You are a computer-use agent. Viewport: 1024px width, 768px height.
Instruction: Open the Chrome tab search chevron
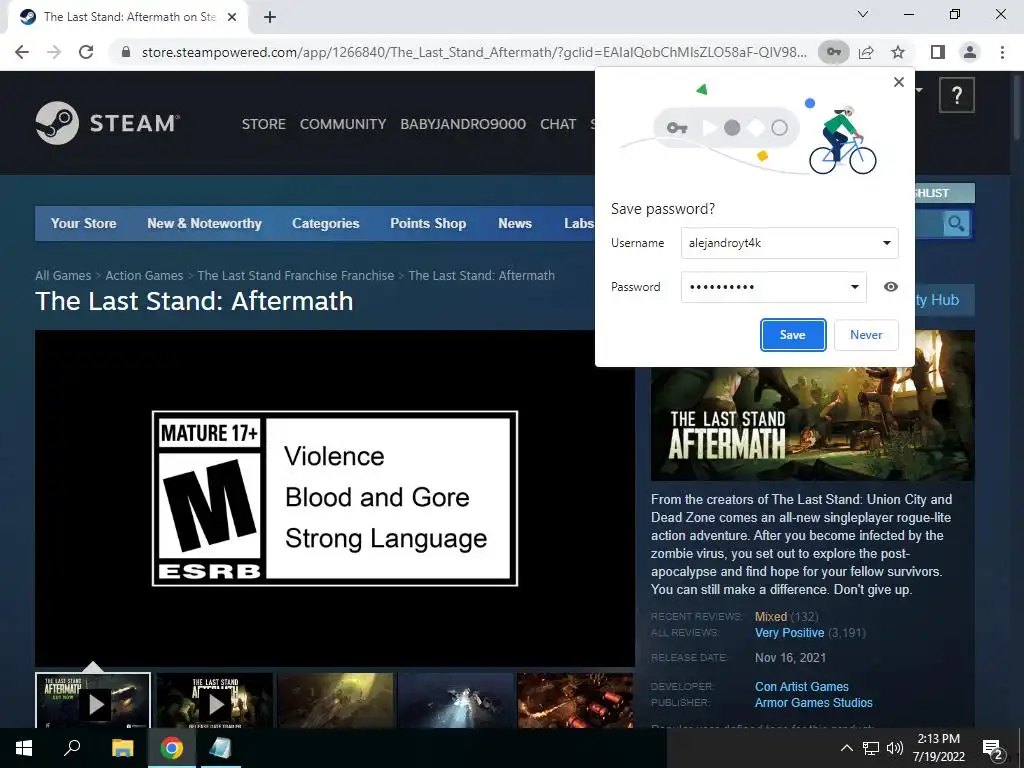863,14
